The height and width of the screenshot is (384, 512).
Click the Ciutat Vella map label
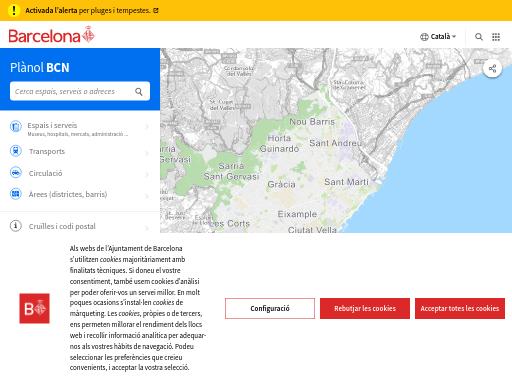(x=312, y=230)
